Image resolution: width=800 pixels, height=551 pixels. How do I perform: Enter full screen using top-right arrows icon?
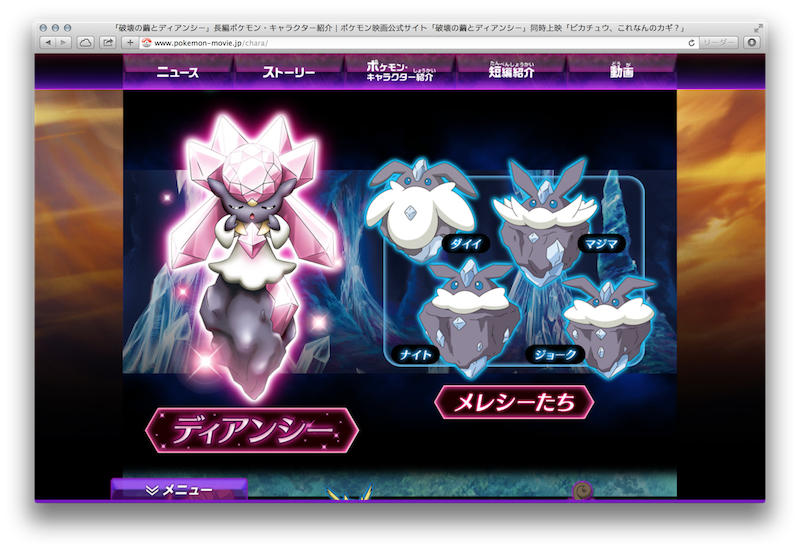point(758,29)
